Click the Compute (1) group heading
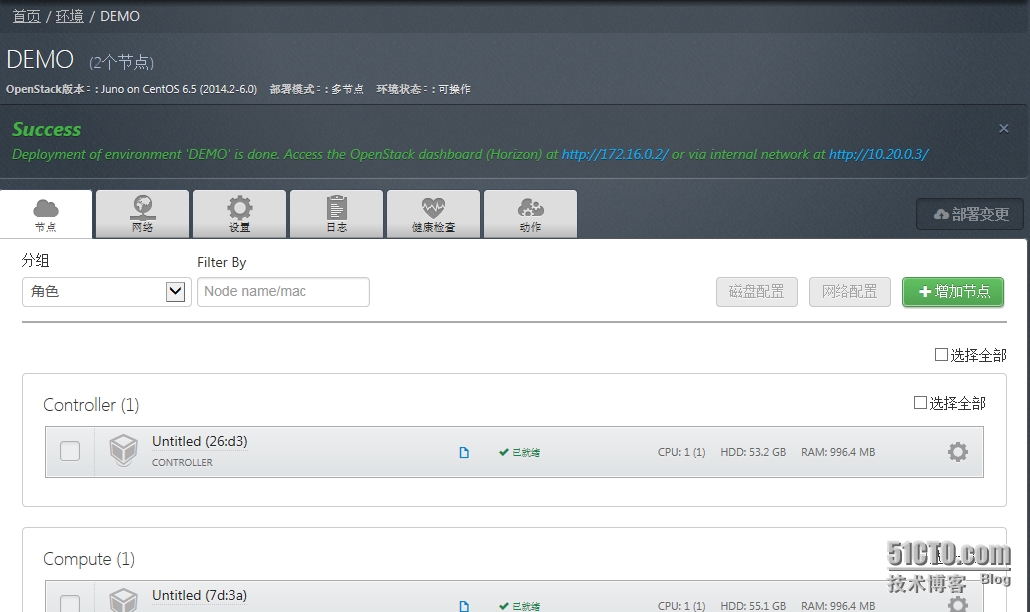The height and width of the screenshot is (612, 1030). [x=89, y=559]
